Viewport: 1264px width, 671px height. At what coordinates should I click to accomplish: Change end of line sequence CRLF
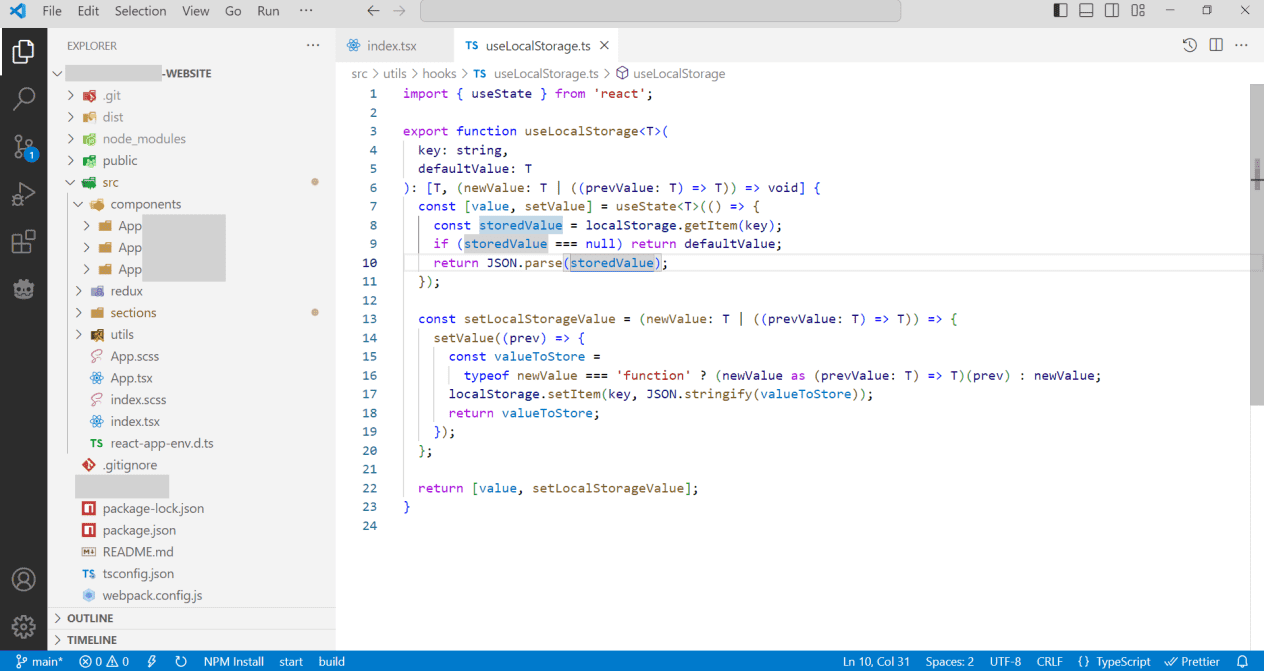pos(1050,661)
